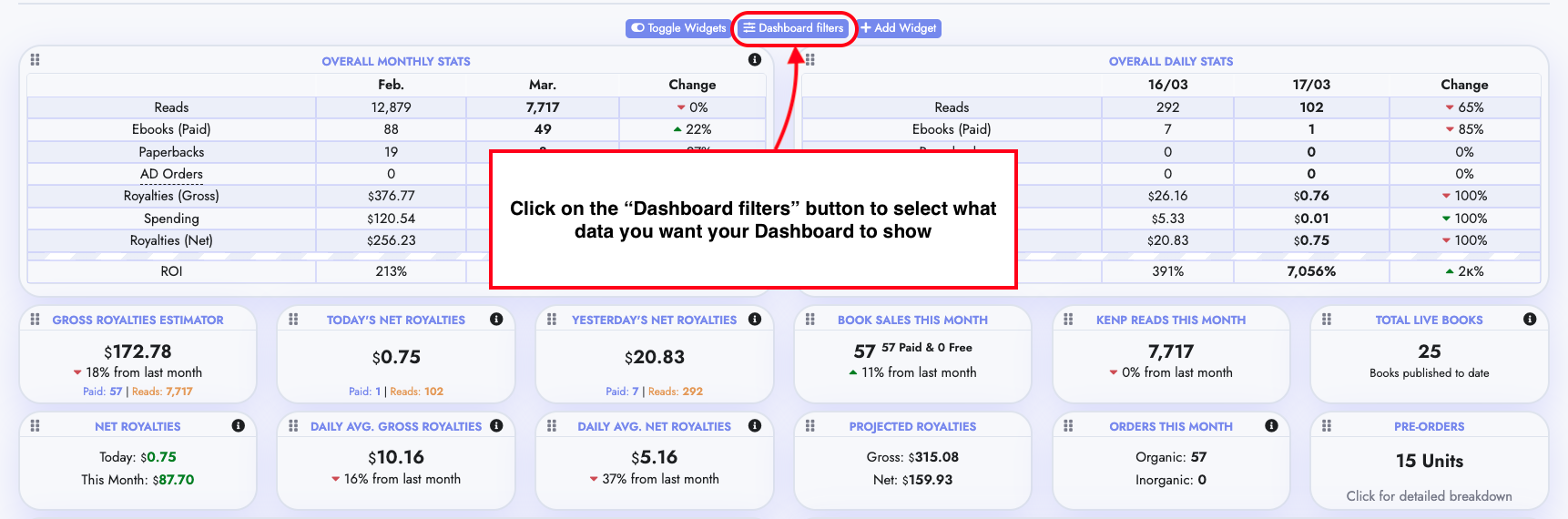The height and width of the screenshot is (519, 1568).
Task: Click drag handle of Gross Royalties Estimator
Action: click(35, 320)
